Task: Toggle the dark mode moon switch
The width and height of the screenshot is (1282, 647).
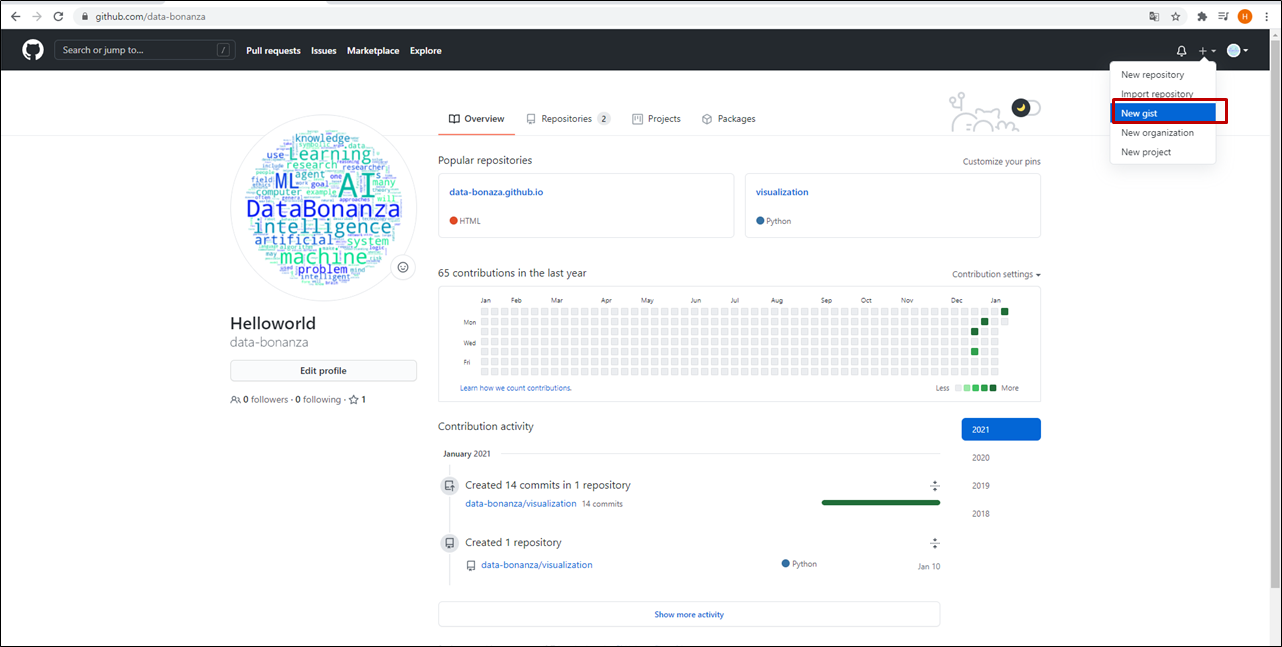Action: (1026, 107)
